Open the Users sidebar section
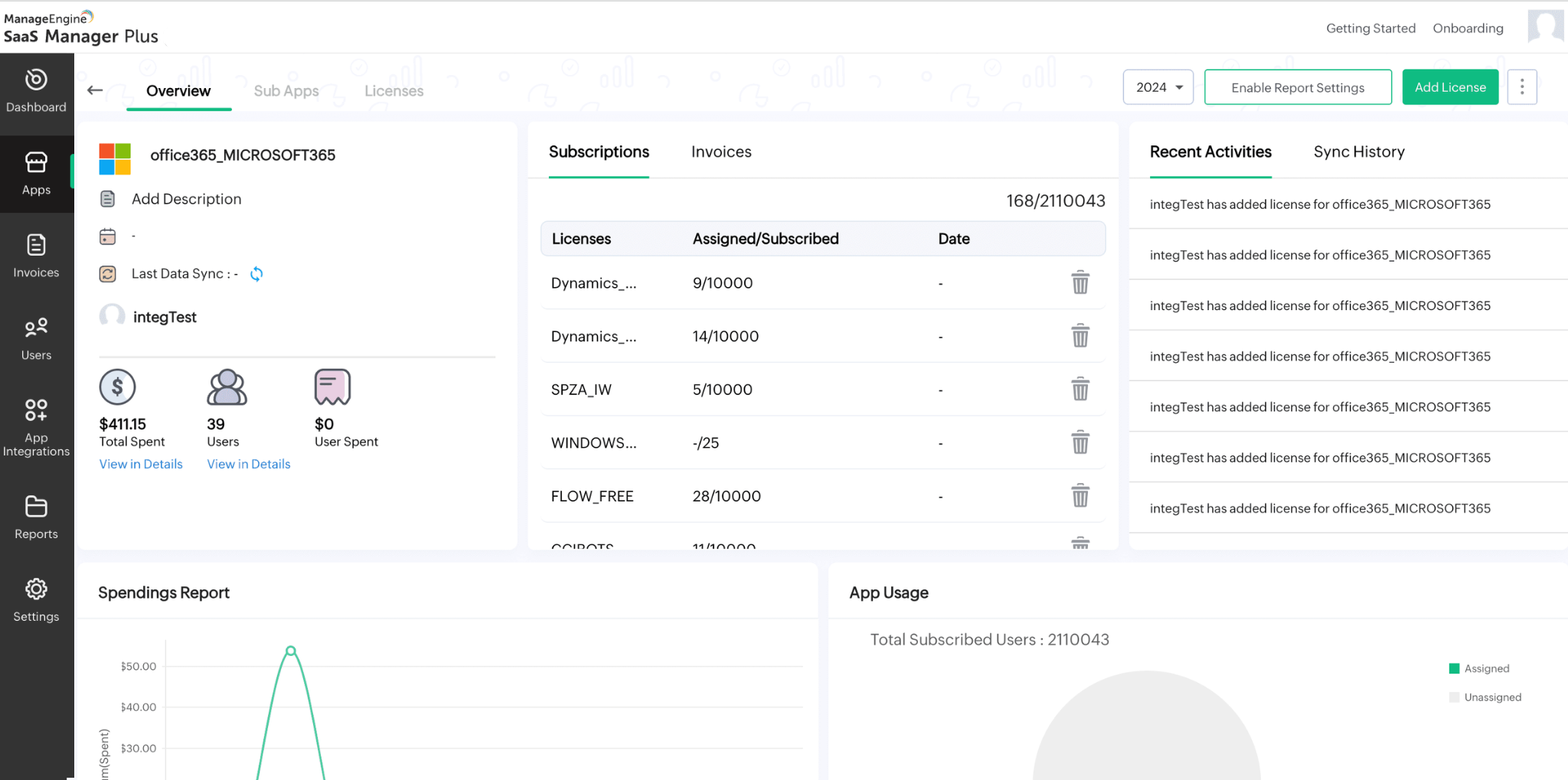This screenshot has width=1568, height=780. 36,339
